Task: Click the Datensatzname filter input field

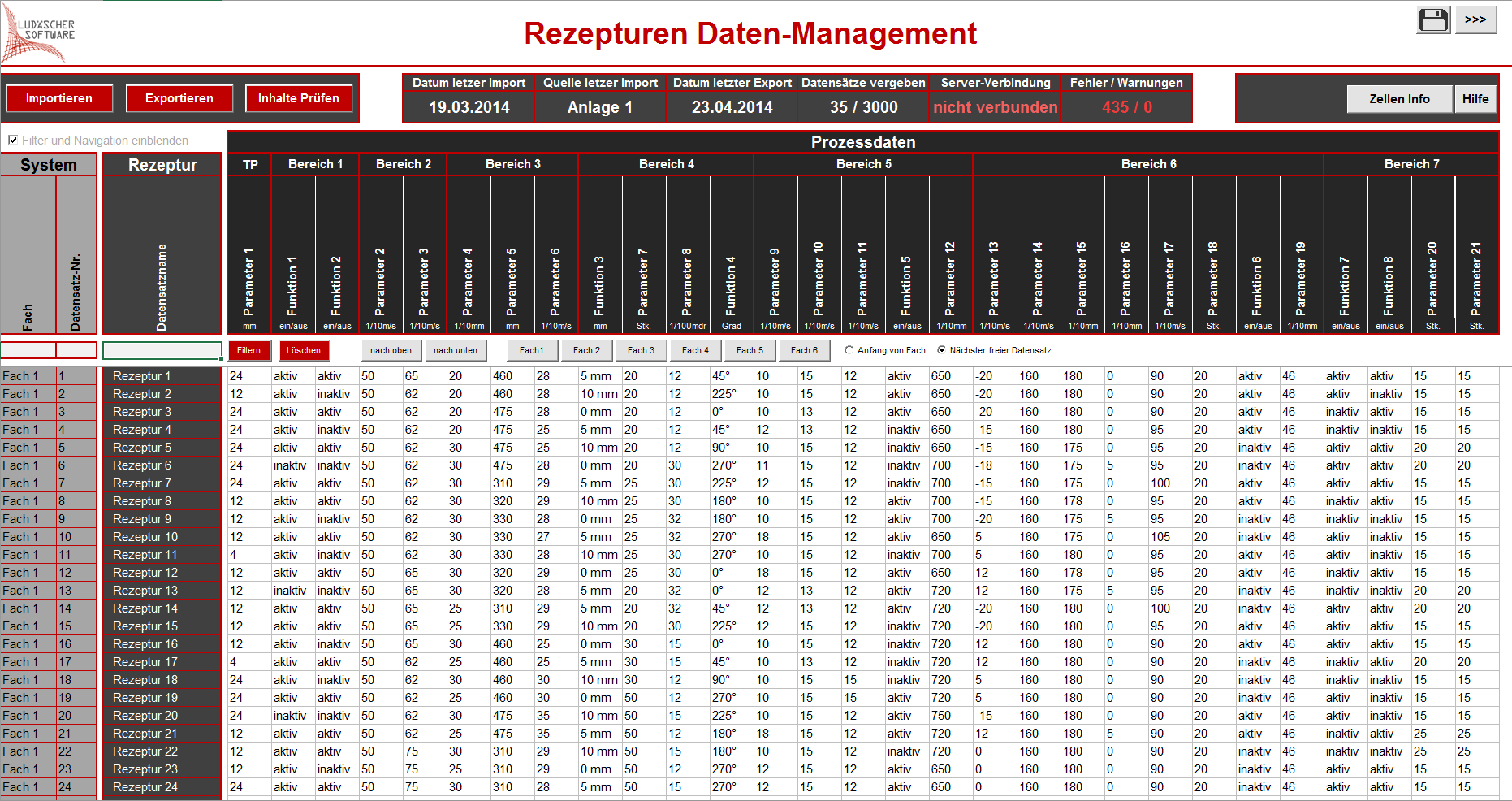Action: coord(162,351)
